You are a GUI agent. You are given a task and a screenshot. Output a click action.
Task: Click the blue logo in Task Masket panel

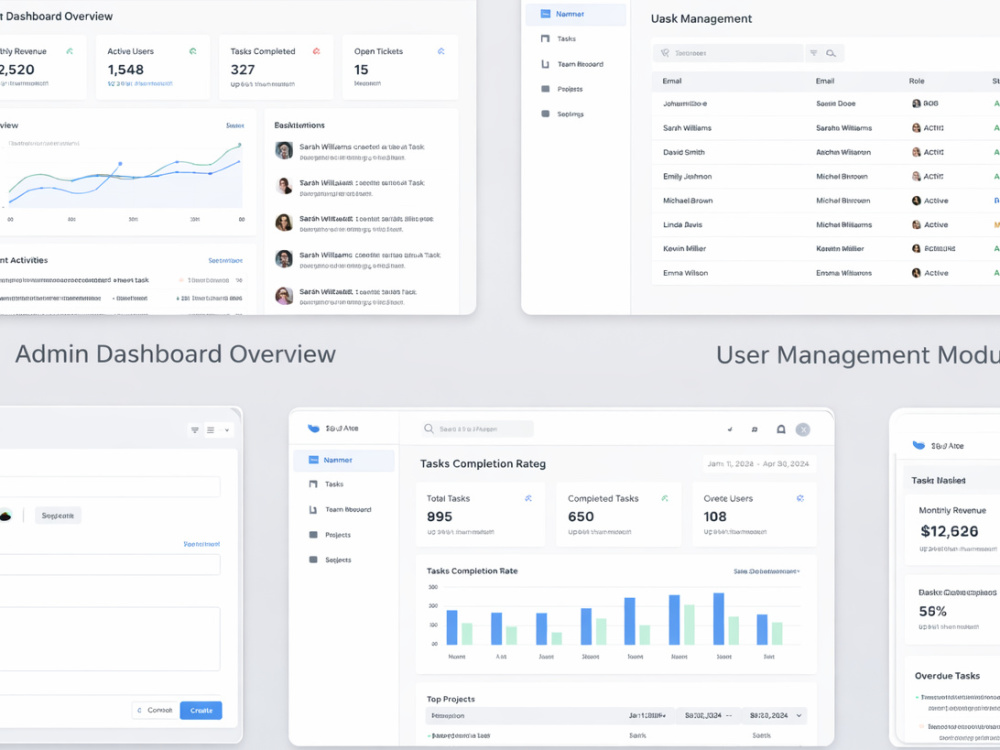[918, 445]
